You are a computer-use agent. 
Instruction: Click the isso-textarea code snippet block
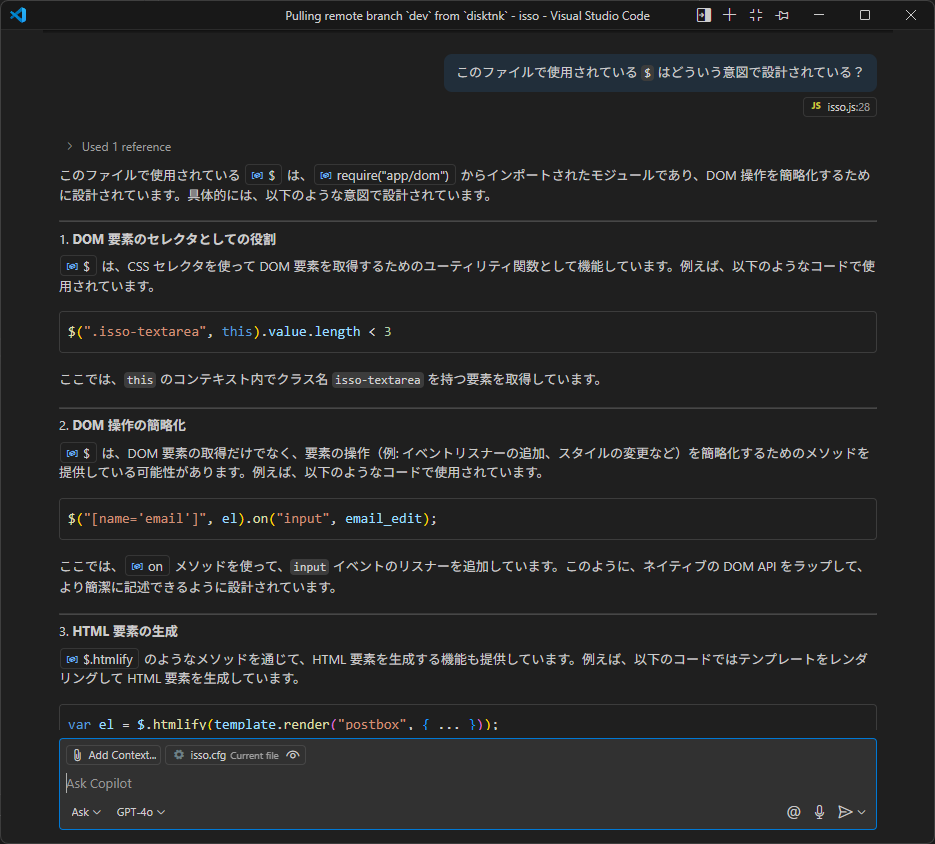click(x=468, y=332)
